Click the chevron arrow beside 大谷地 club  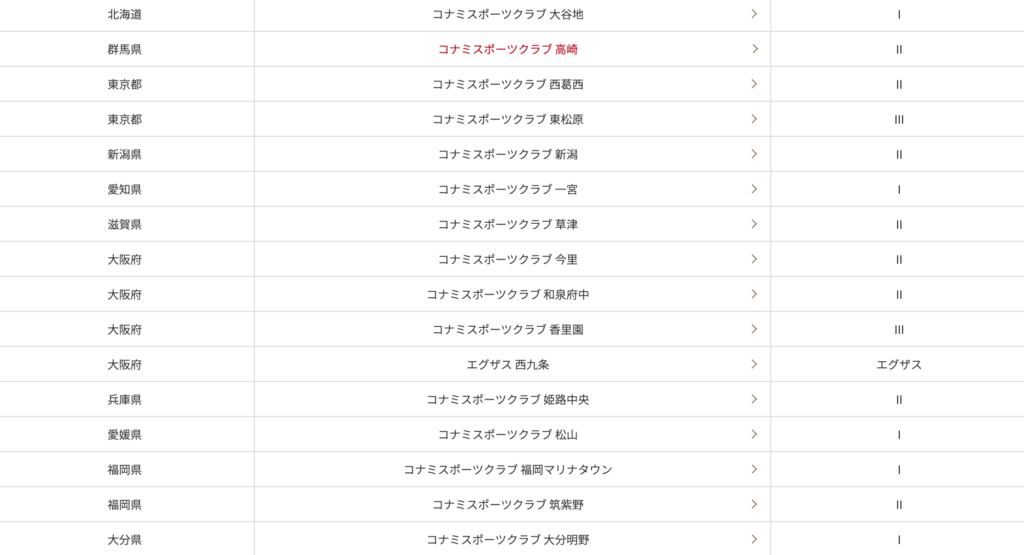coord(754,14)
